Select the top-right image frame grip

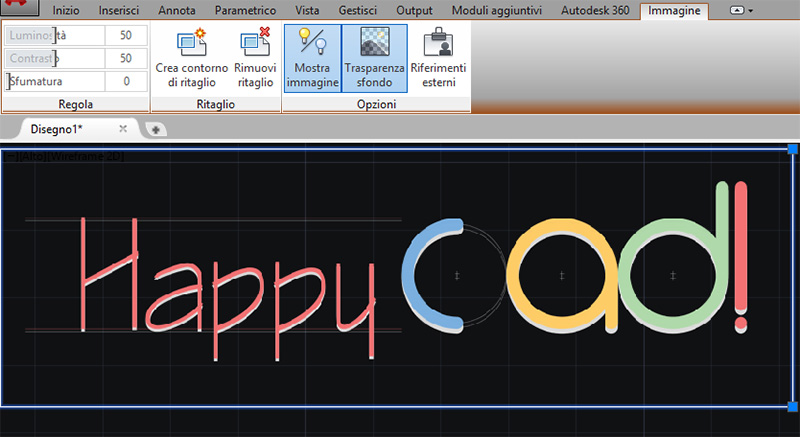[792, 149]
